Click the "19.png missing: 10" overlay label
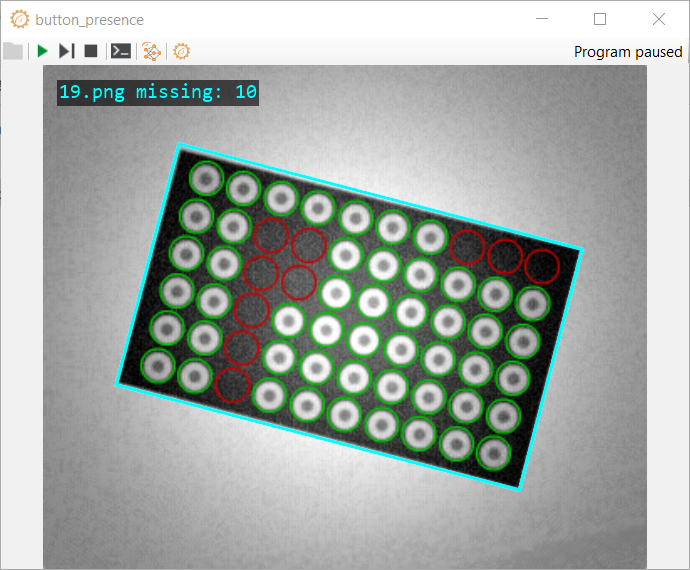 coord(158,92)
